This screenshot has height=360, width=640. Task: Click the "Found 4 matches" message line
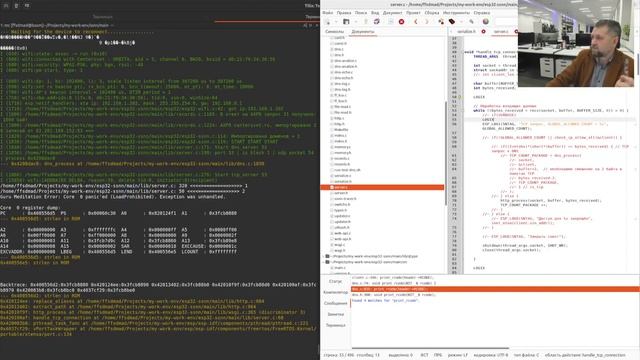(x=385, y=300)
